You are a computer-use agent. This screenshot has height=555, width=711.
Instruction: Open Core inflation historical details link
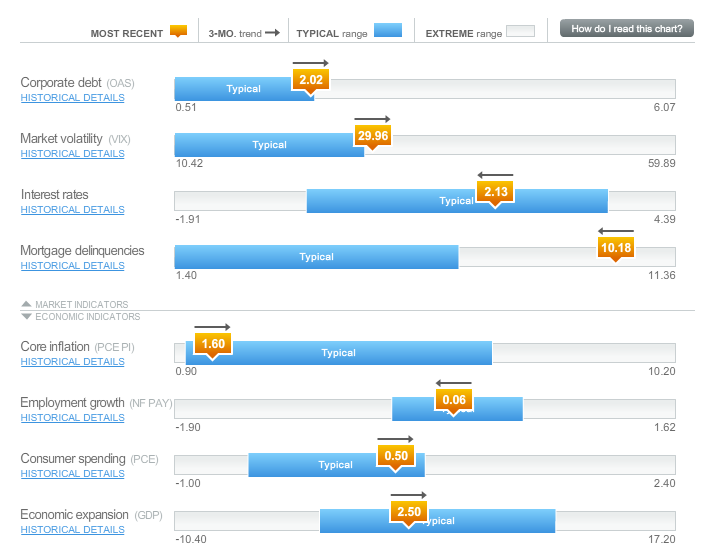point(73,362)
